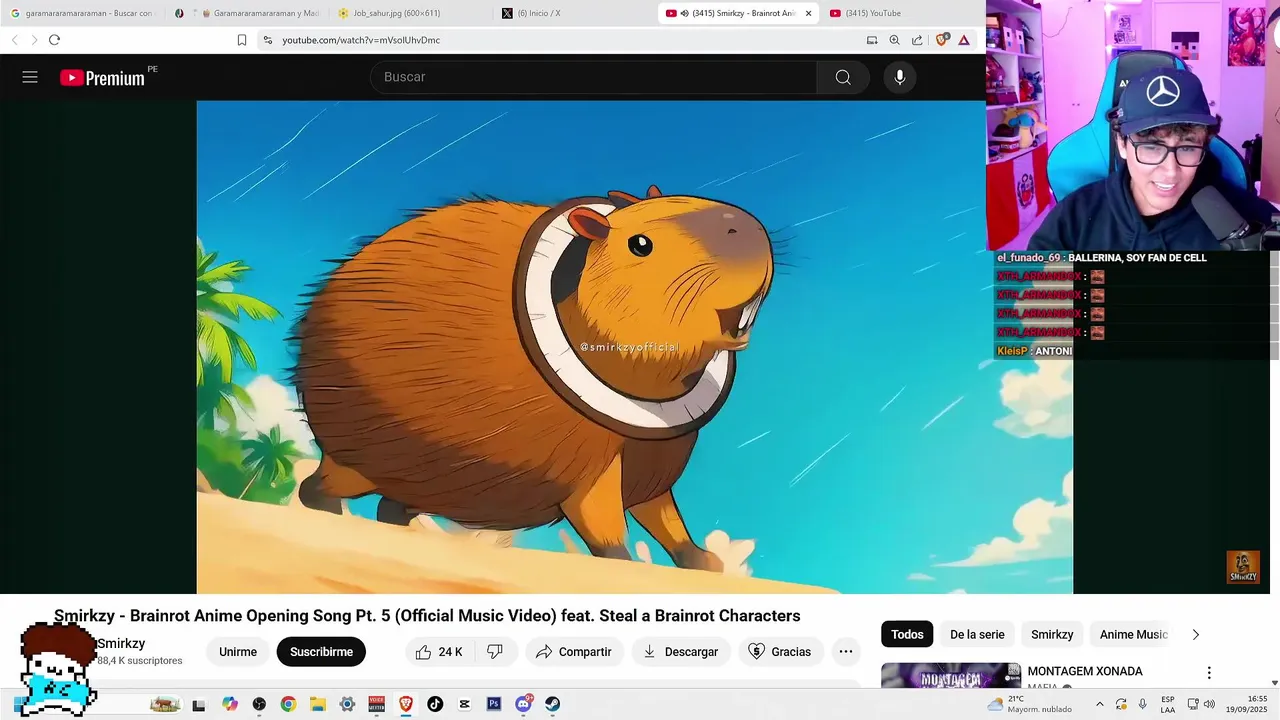The height and width of the screenshot is (720, 1280).
Task: Open the volume control in system tray
Action: [x=1209, y=704]
